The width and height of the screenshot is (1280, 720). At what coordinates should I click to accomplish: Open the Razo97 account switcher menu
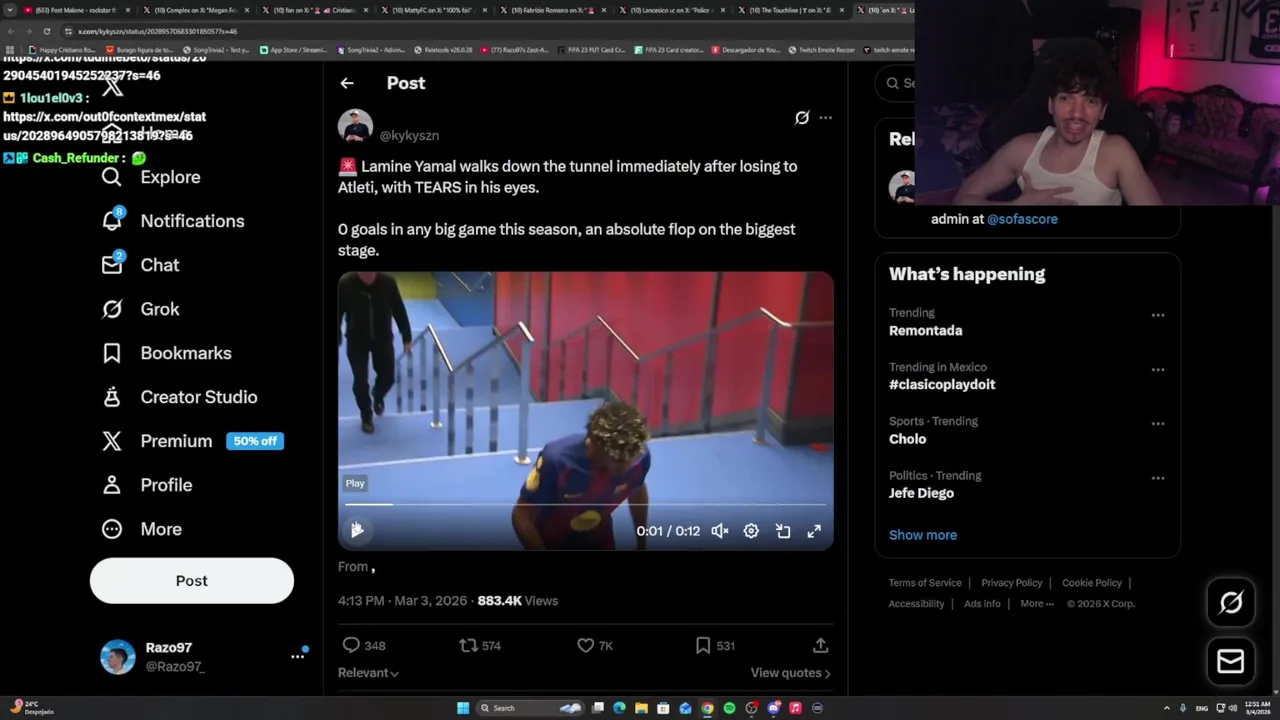pyautogui.click(x=298, y=657)
